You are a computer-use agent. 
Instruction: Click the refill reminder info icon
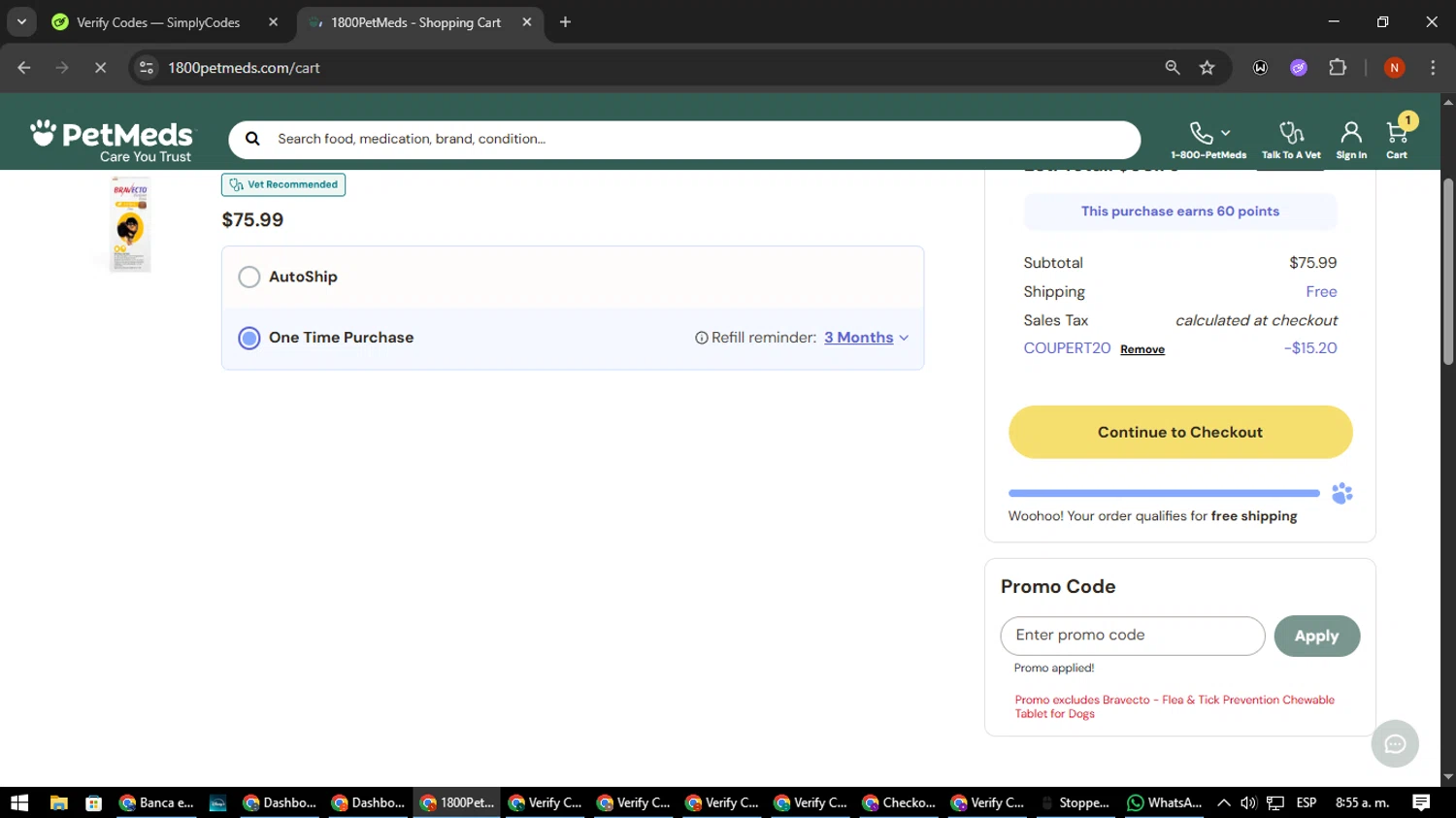tap(701, 338)
